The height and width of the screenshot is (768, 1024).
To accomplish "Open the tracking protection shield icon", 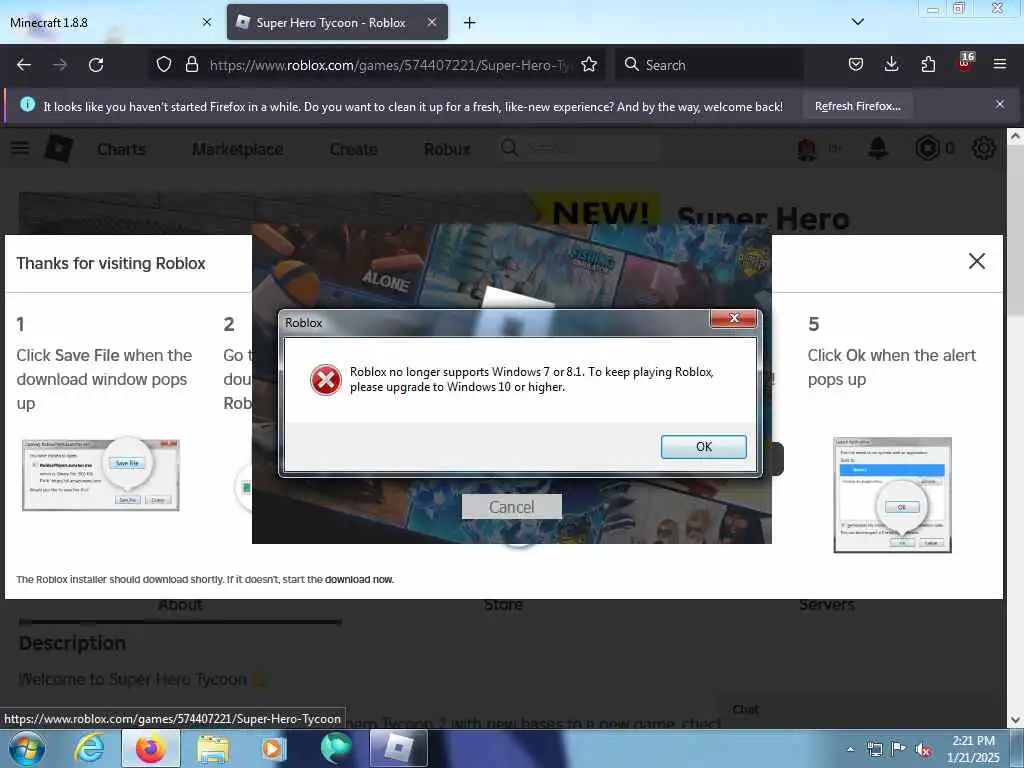I will pyautogui.click(x=164, y=65).
